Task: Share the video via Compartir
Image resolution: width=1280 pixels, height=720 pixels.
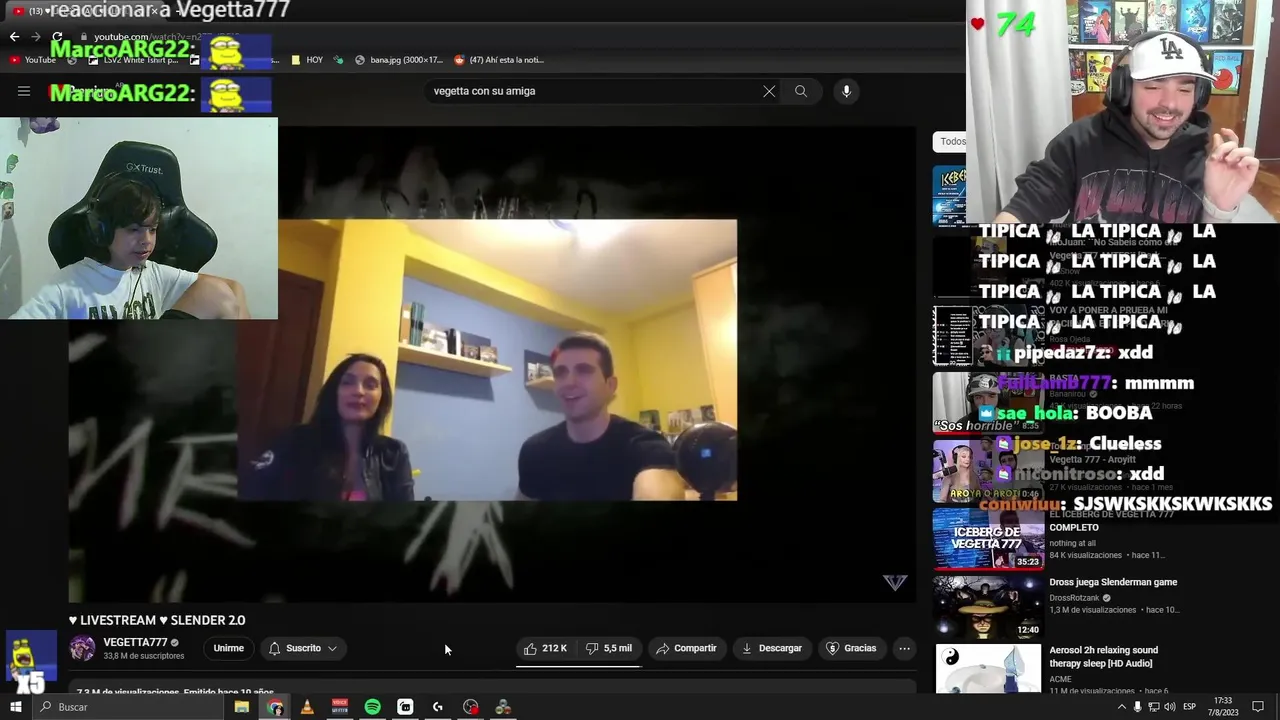Action: coord(686,648)
